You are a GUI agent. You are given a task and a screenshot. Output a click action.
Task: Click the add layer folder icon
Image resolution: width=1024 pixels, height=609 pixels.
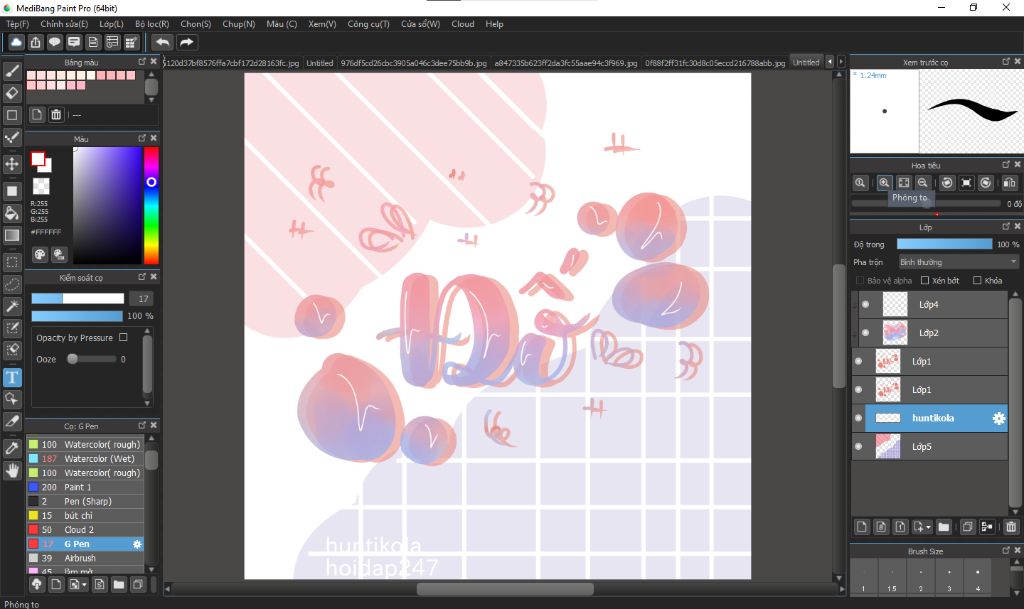pos(944,527)
